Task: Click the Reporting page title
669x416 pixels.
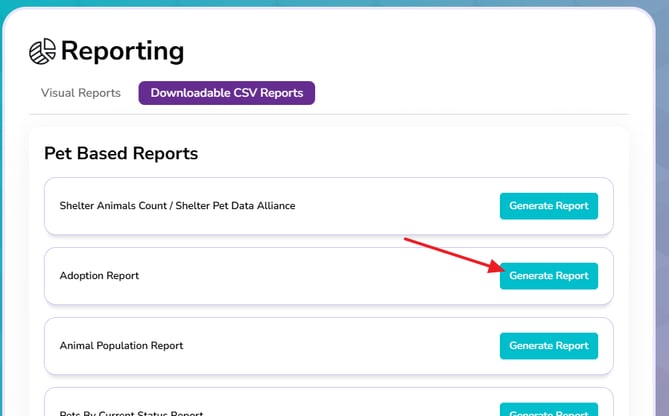Action: click(x=122, y=51)
